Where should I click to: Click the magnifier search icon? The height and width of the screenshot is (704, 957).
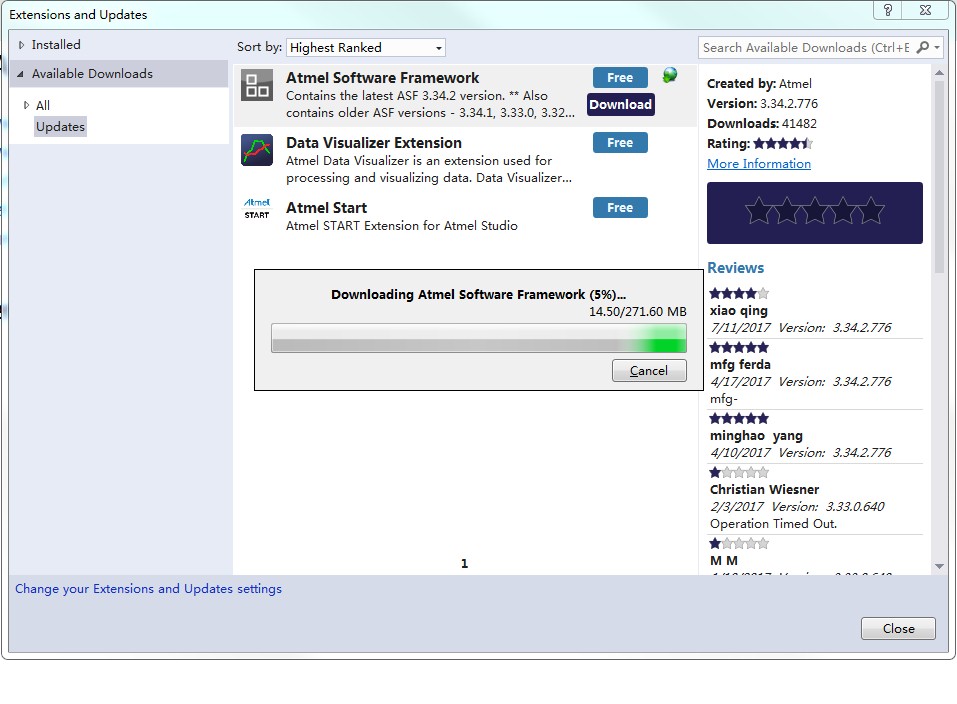click(922, 47)
